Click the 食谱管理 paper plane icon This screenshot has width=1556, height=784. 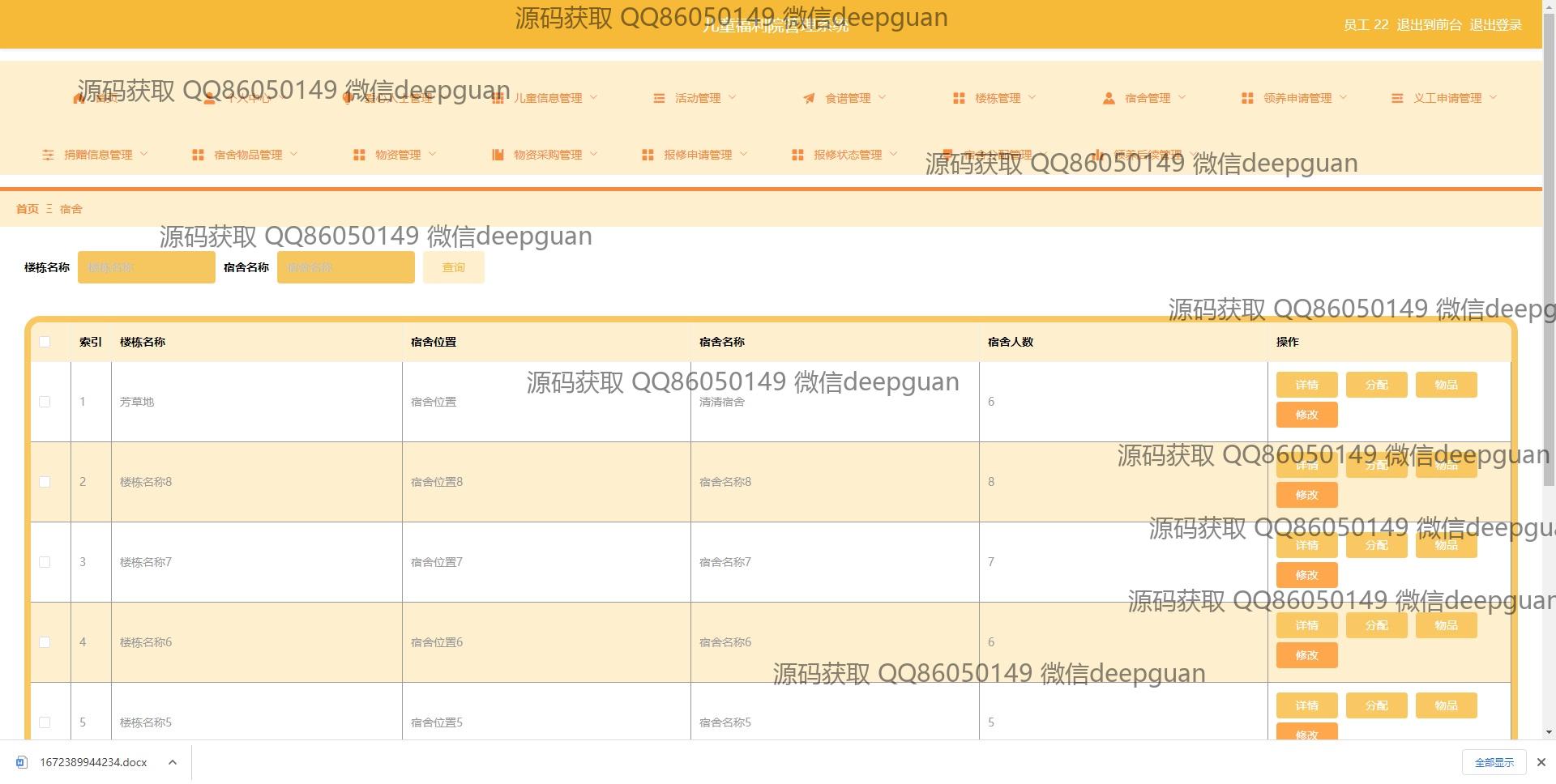click(x=808, y=98)
